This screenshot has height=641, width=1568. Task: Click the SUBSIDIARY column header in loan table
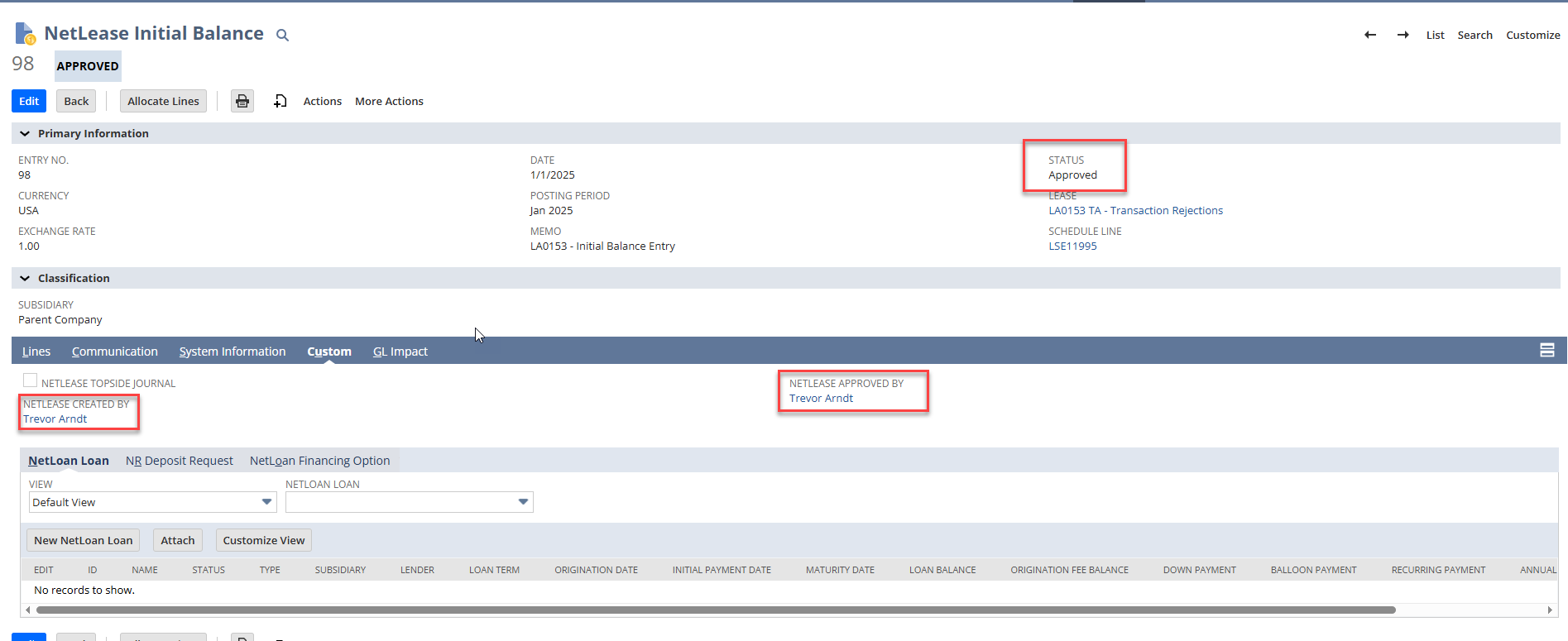[340, 570]
